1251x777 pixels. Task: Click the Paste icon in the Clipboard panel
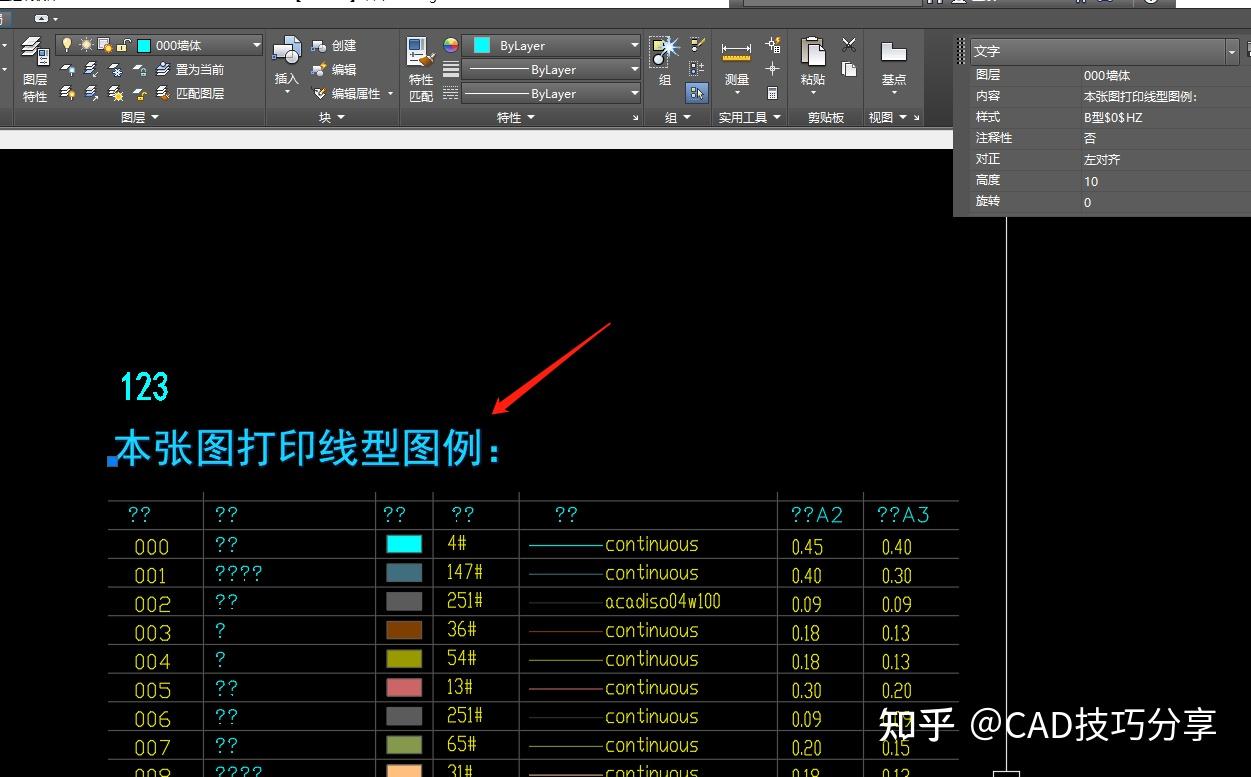pyautogui.click(x=810, y=55)
